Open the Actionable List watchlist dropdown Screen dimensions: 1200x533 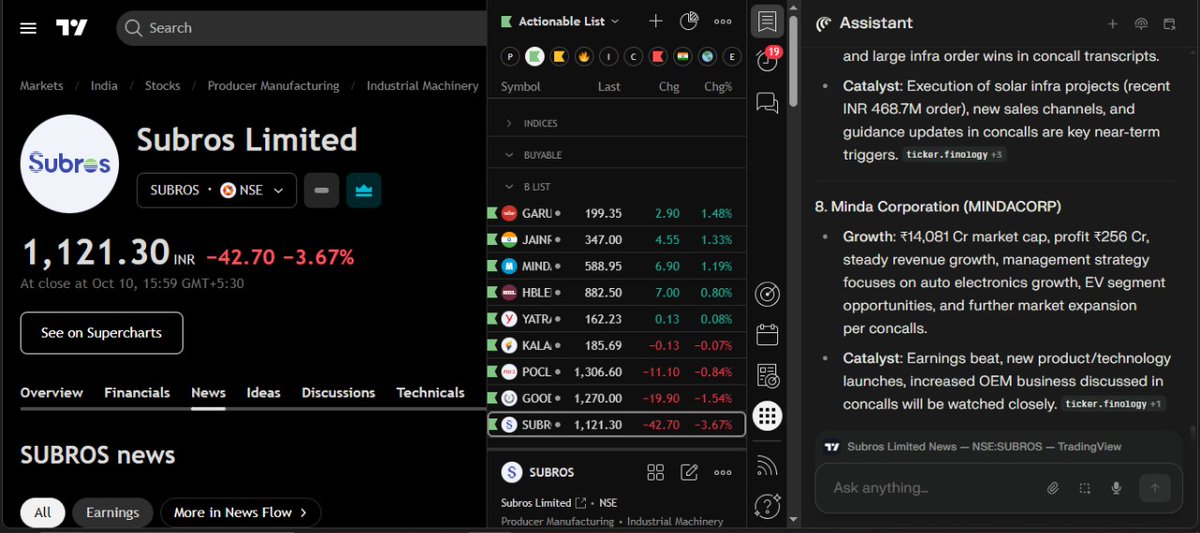click(x=560, y=21)
